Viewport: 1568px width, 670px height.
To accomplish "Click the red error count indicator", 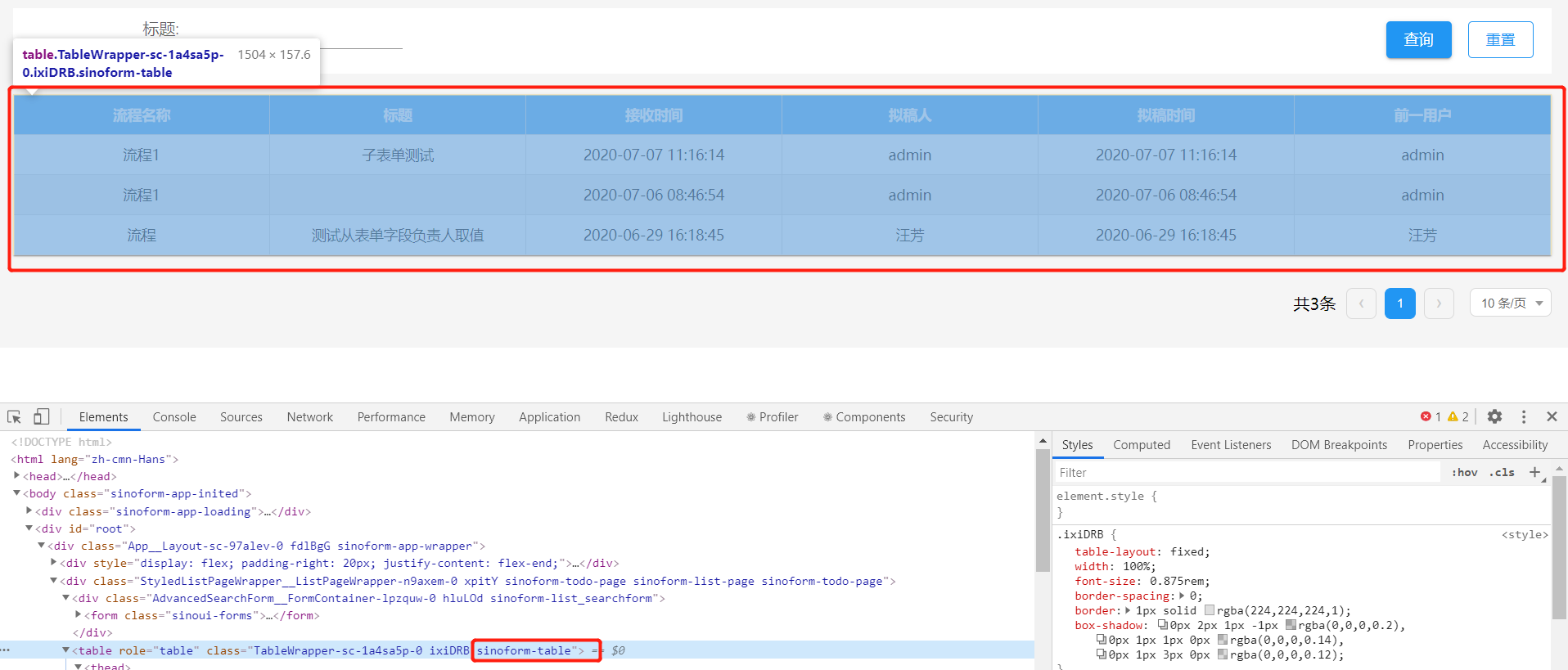I will tap(1431, 416).
